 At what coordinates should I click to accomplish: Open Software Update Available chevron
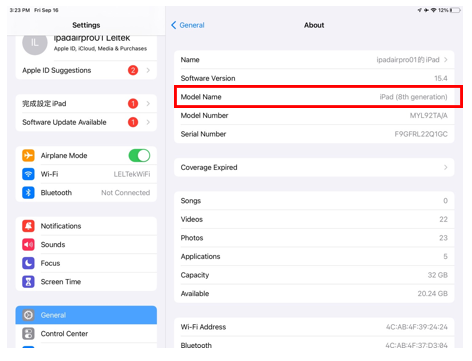point(148,122)
